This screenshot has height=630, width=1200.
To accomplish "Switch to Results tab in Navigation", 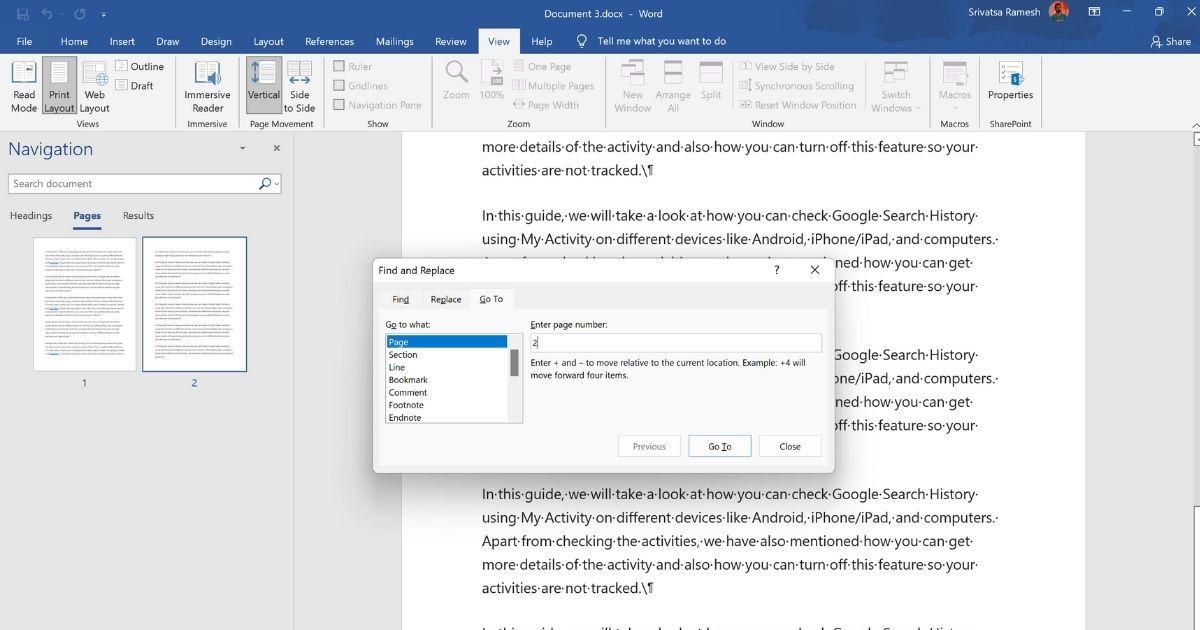I will click(x=138, y=216).
